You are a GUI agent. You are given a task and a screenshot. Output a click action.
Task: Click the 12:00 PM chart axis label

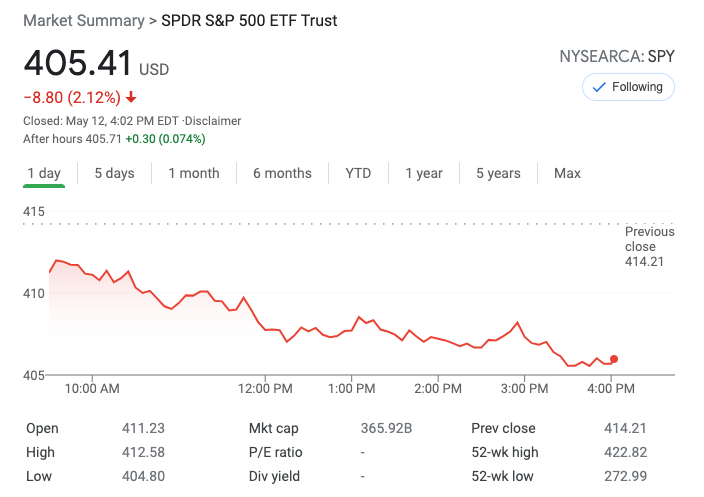click(x=267, y=388)
